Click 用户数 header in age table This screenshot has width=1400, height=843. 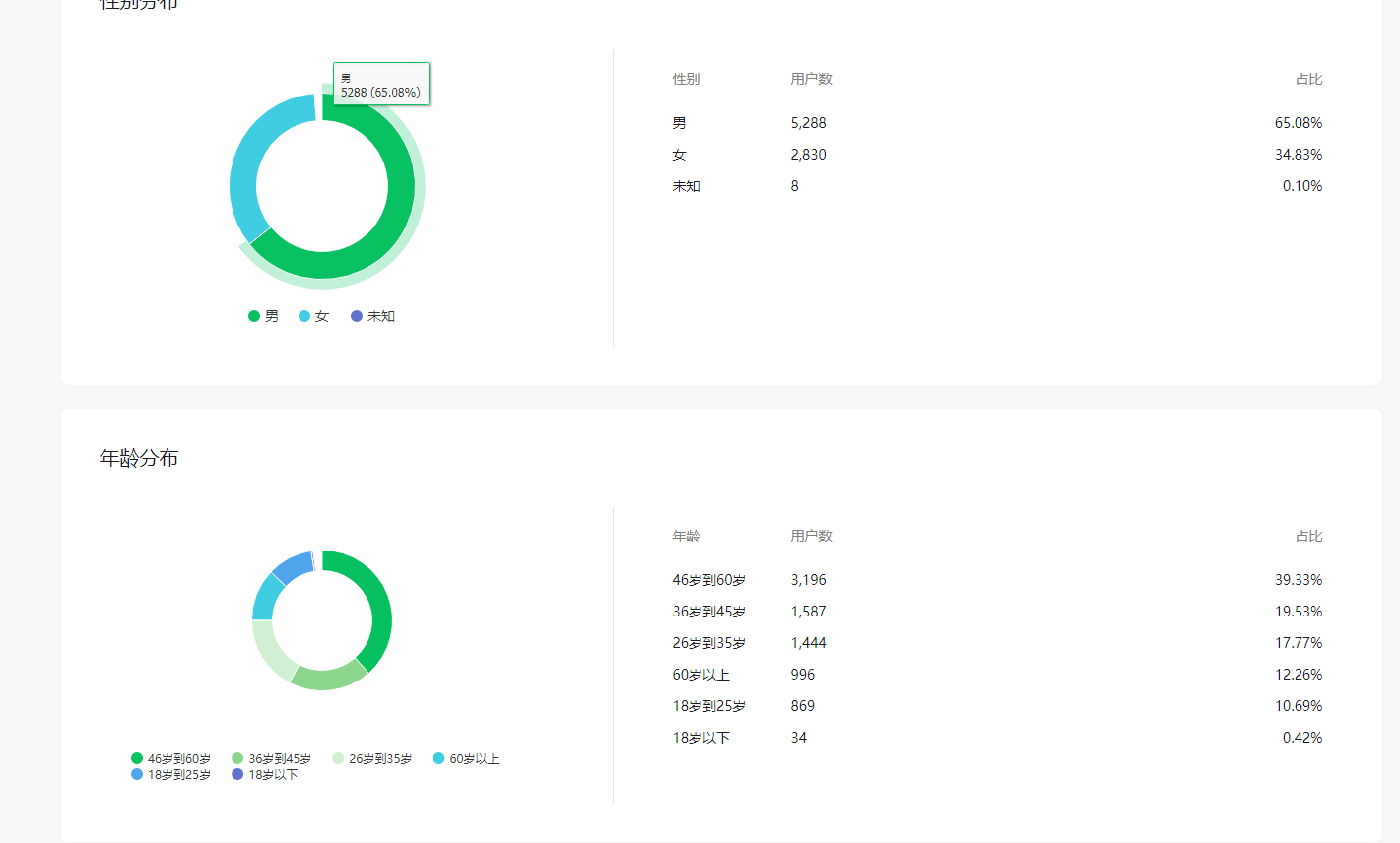pos(811,536)
